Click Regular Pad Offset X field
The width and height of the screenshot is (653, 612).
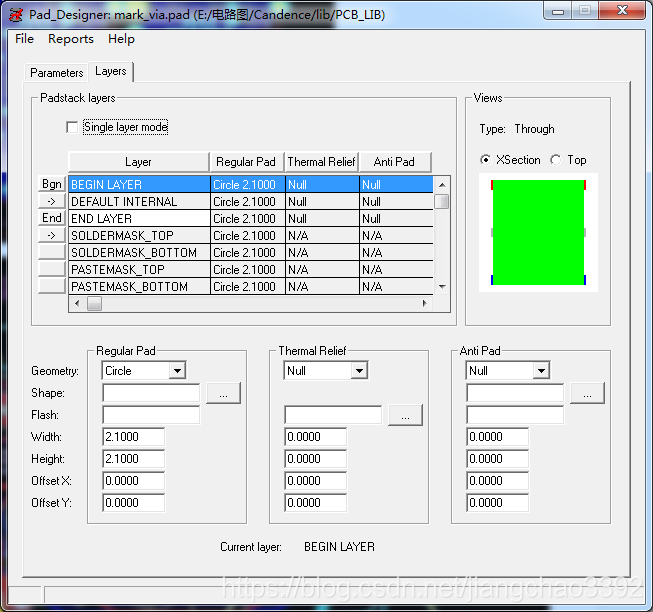[133, 481]
